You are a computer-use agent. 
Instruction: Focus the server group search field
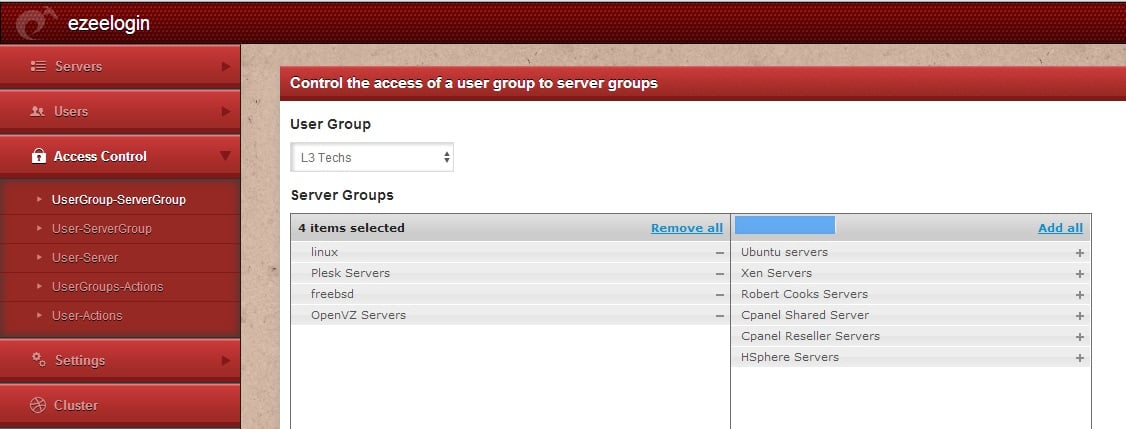point(784,225)
